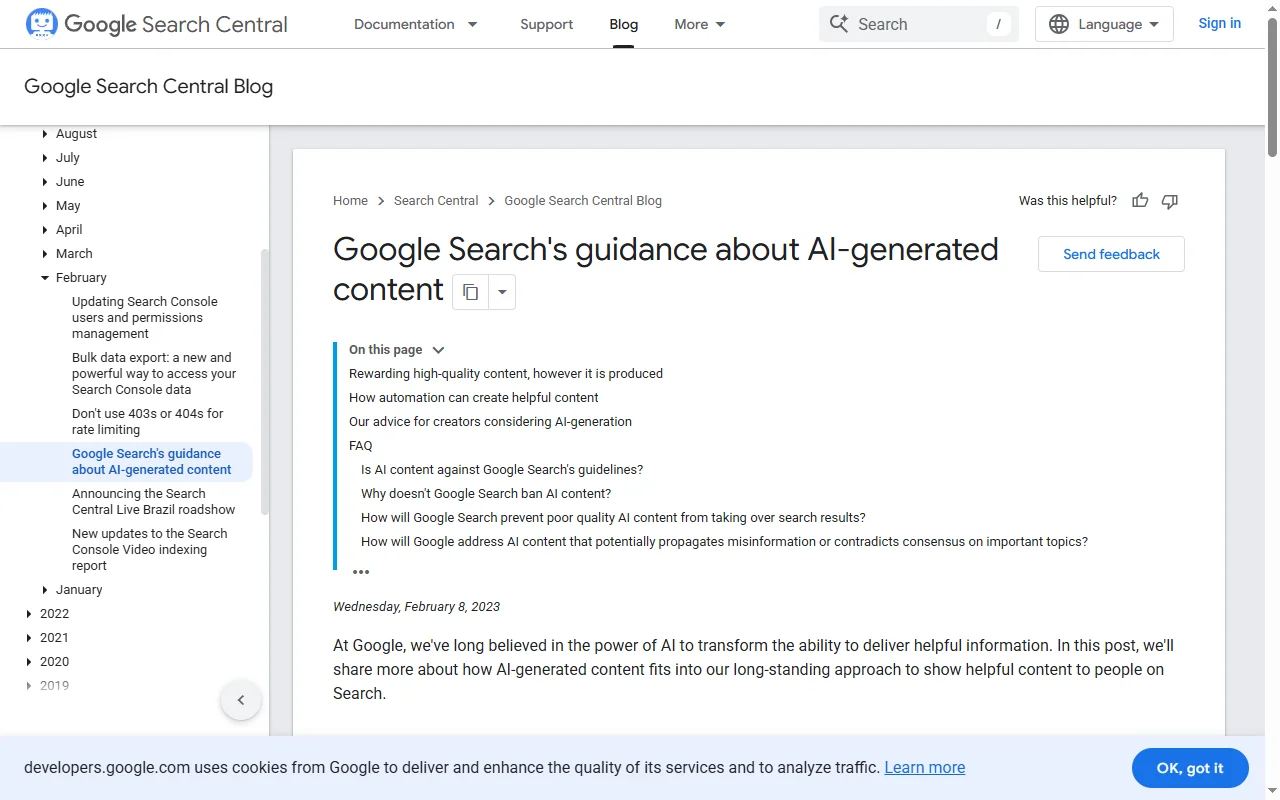Click the sidebar navigation scrollbar
1280x800 pixels.
pos(265,380)
